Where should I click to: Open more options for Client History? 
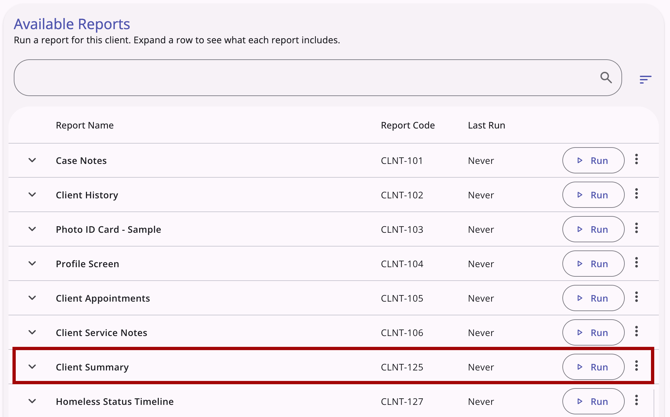click(636, 194)
